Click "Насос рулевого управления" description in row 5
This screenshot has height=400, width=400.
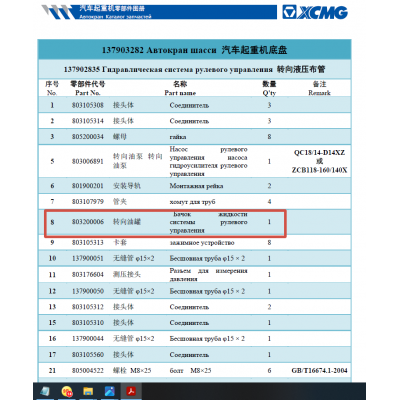(x=208, y=161)
